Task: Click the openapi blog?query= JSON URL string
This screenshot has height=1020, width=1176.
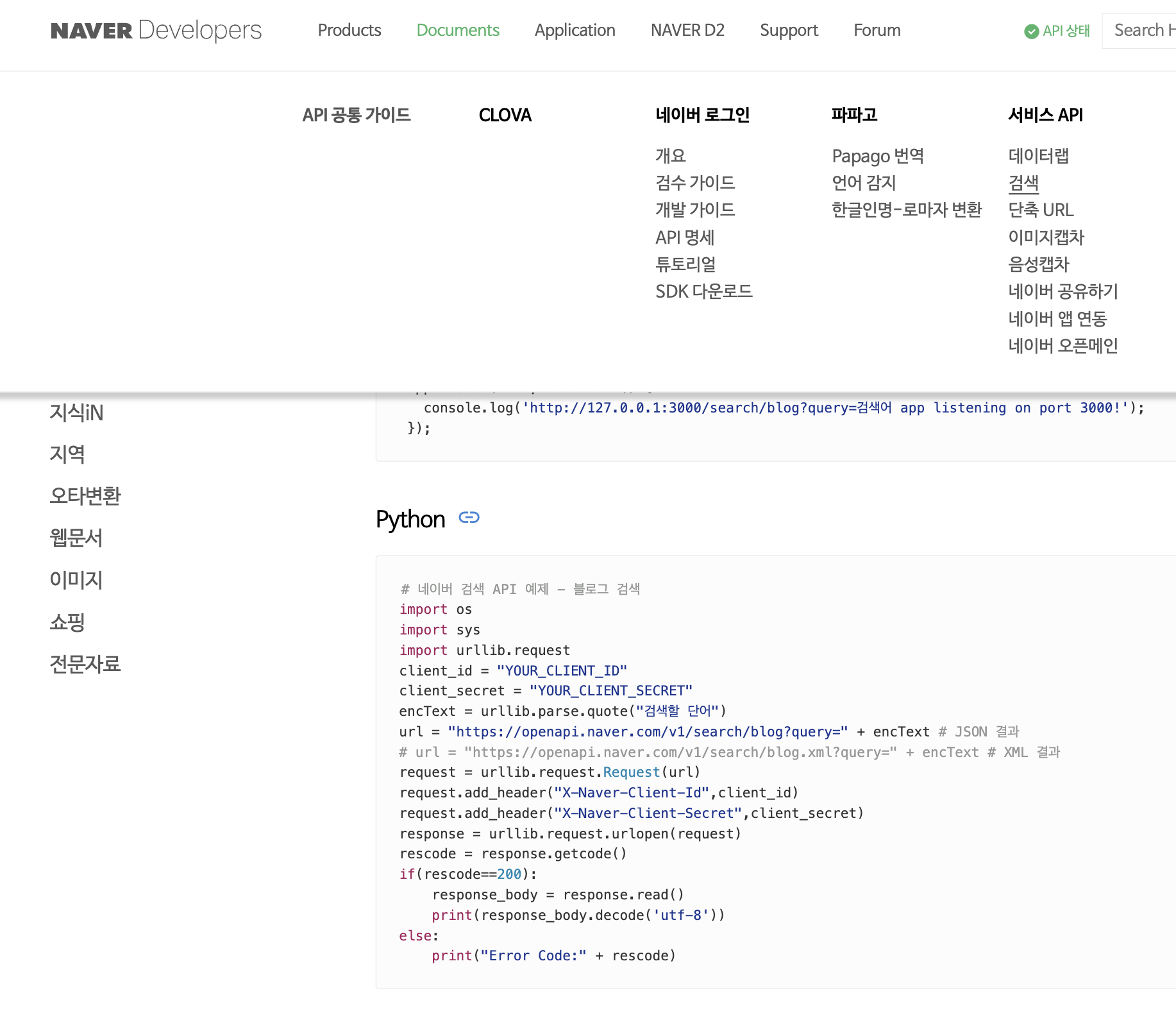Action: (x=648, y=732)
